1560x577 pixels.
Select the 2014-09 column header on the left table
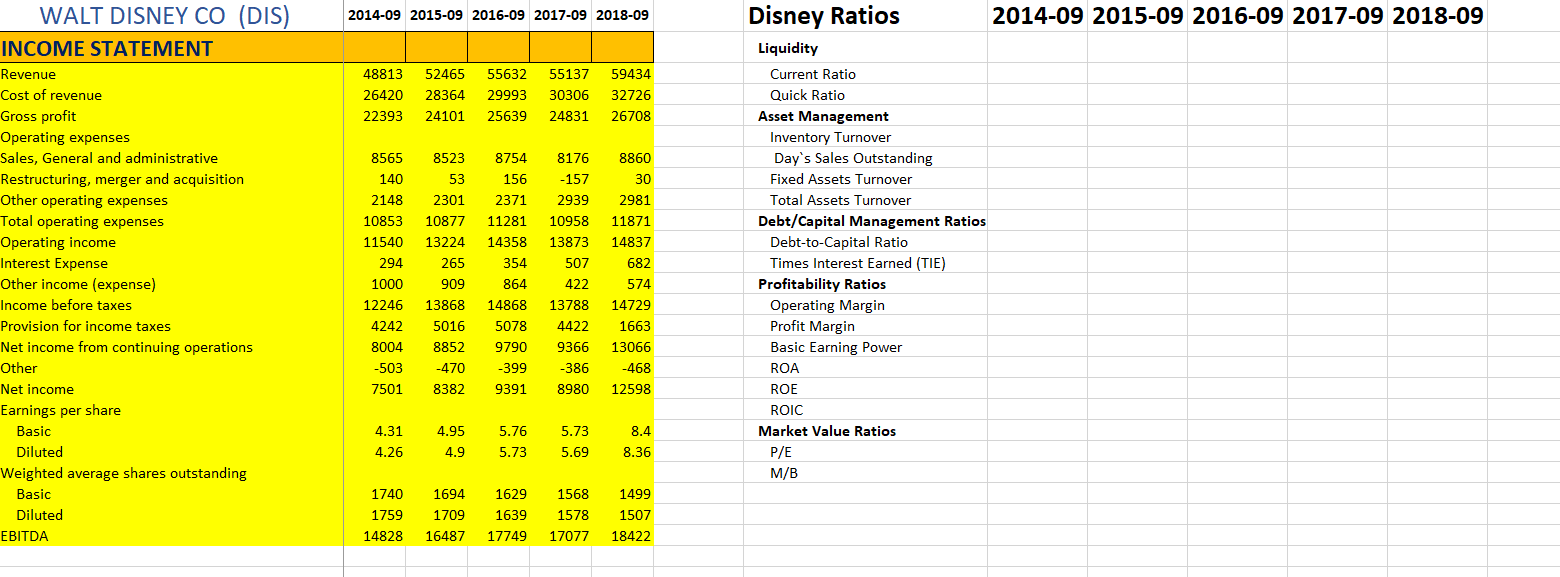pyautogui.click(x=374, y=16)
